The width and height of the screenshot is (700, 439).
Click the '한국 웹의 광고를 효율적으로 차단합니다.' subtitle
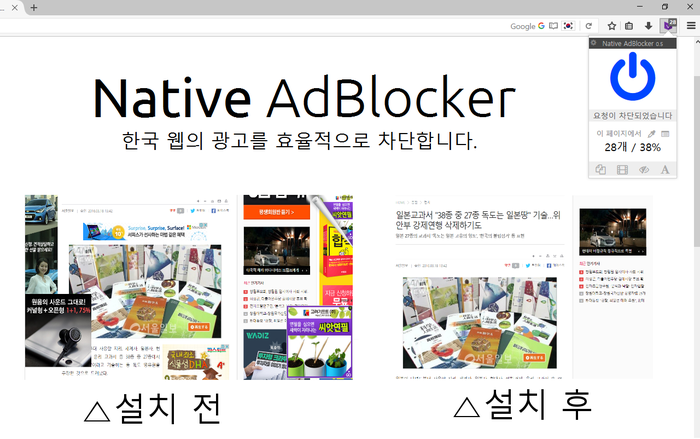(x=300, y=140)
